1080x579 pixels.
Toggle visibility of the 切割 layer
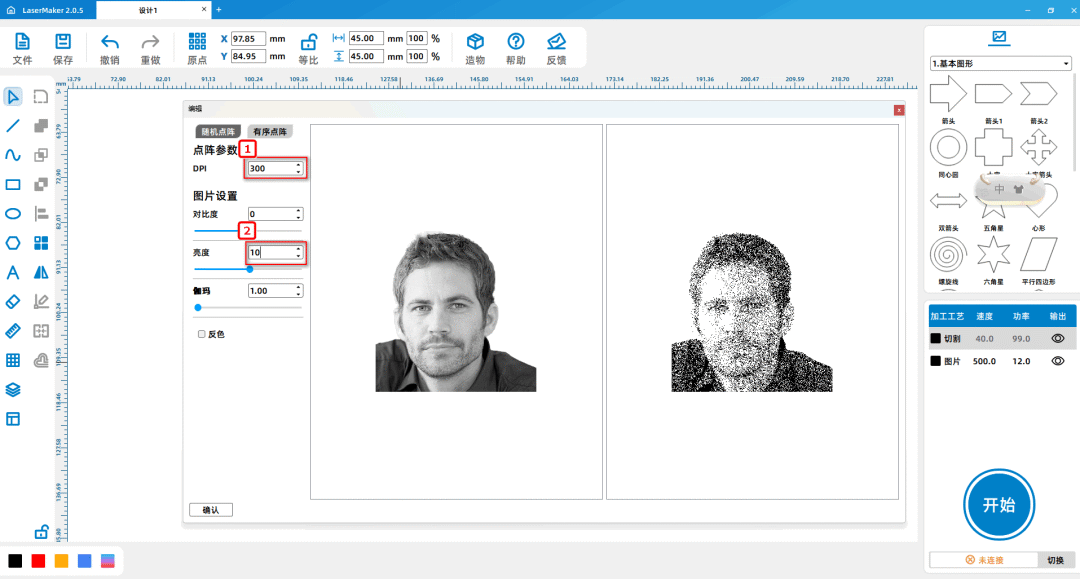point(1058,339)
